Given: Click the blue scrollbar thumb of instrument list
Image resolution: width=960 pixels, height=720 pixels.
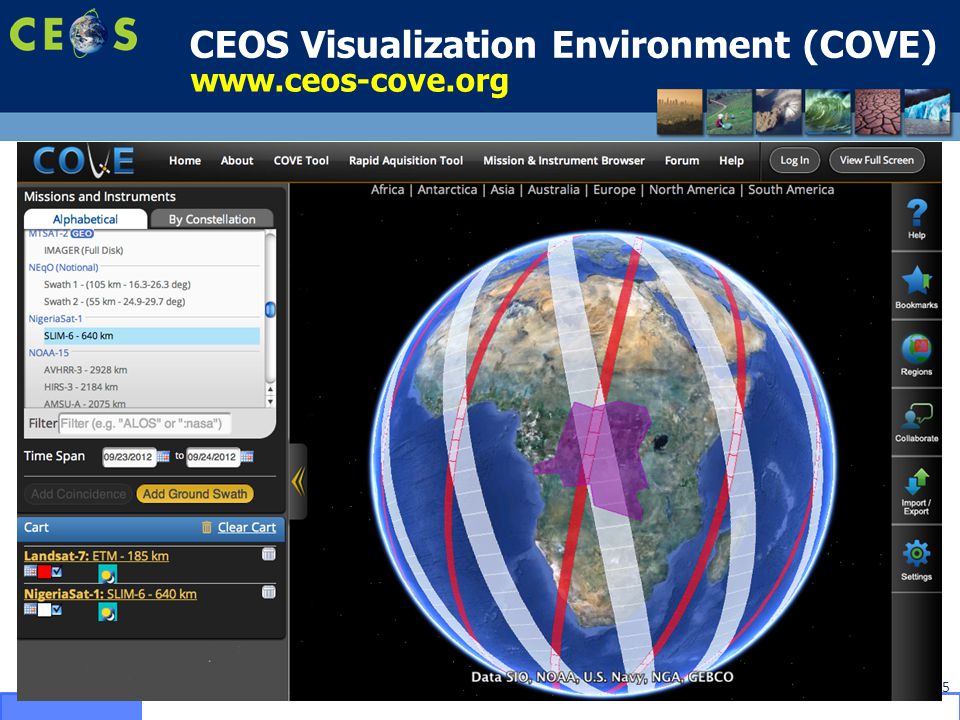Looking at the screenshot, I should coord(270,309).
